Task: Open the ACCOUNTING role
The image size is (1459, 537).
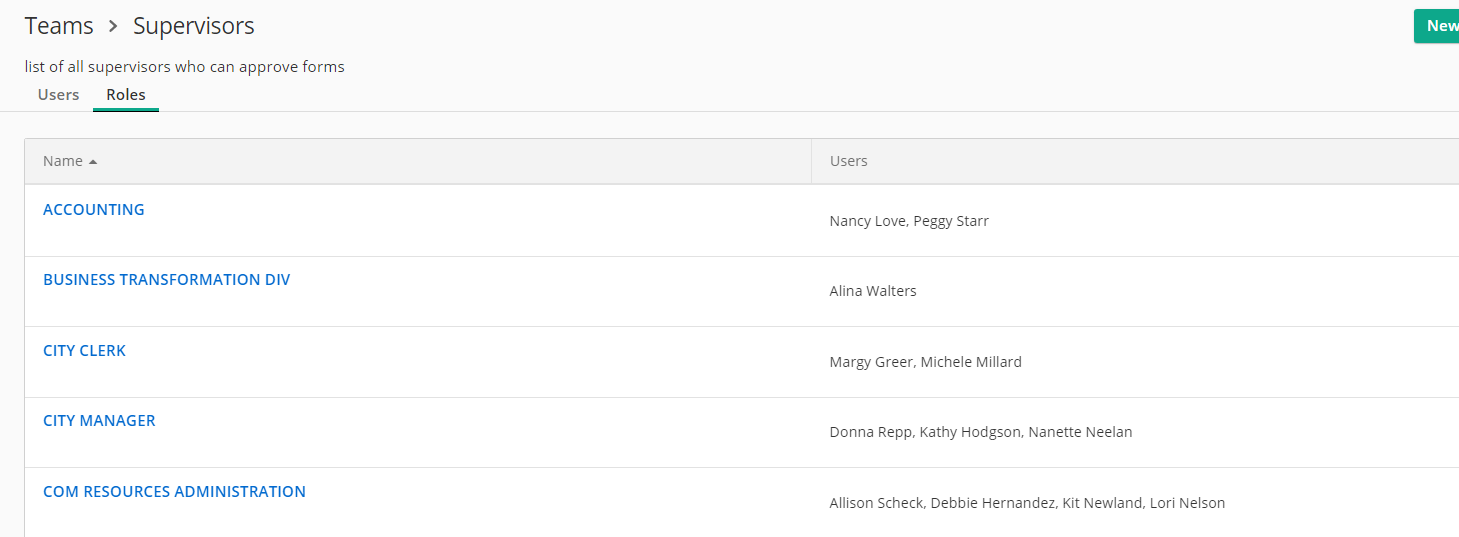Action: pyautogui.click(x=94, y=210)
